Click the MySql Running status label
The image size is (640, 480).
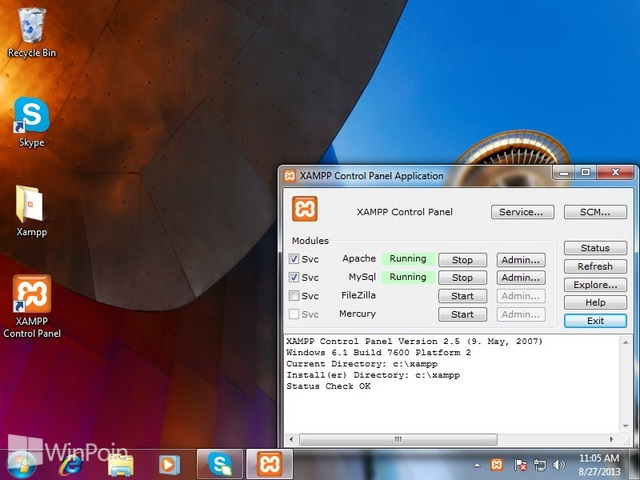[x=408, y=277]
